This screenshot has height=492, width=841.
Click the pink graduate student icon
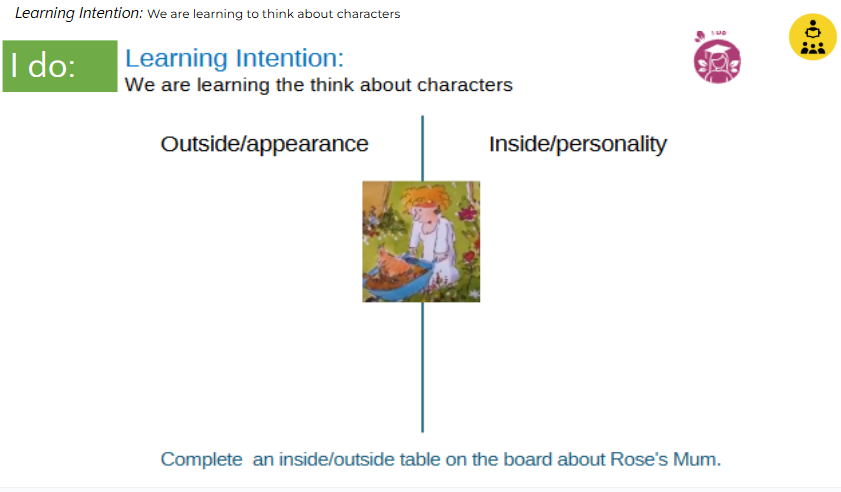click(717, 59)
